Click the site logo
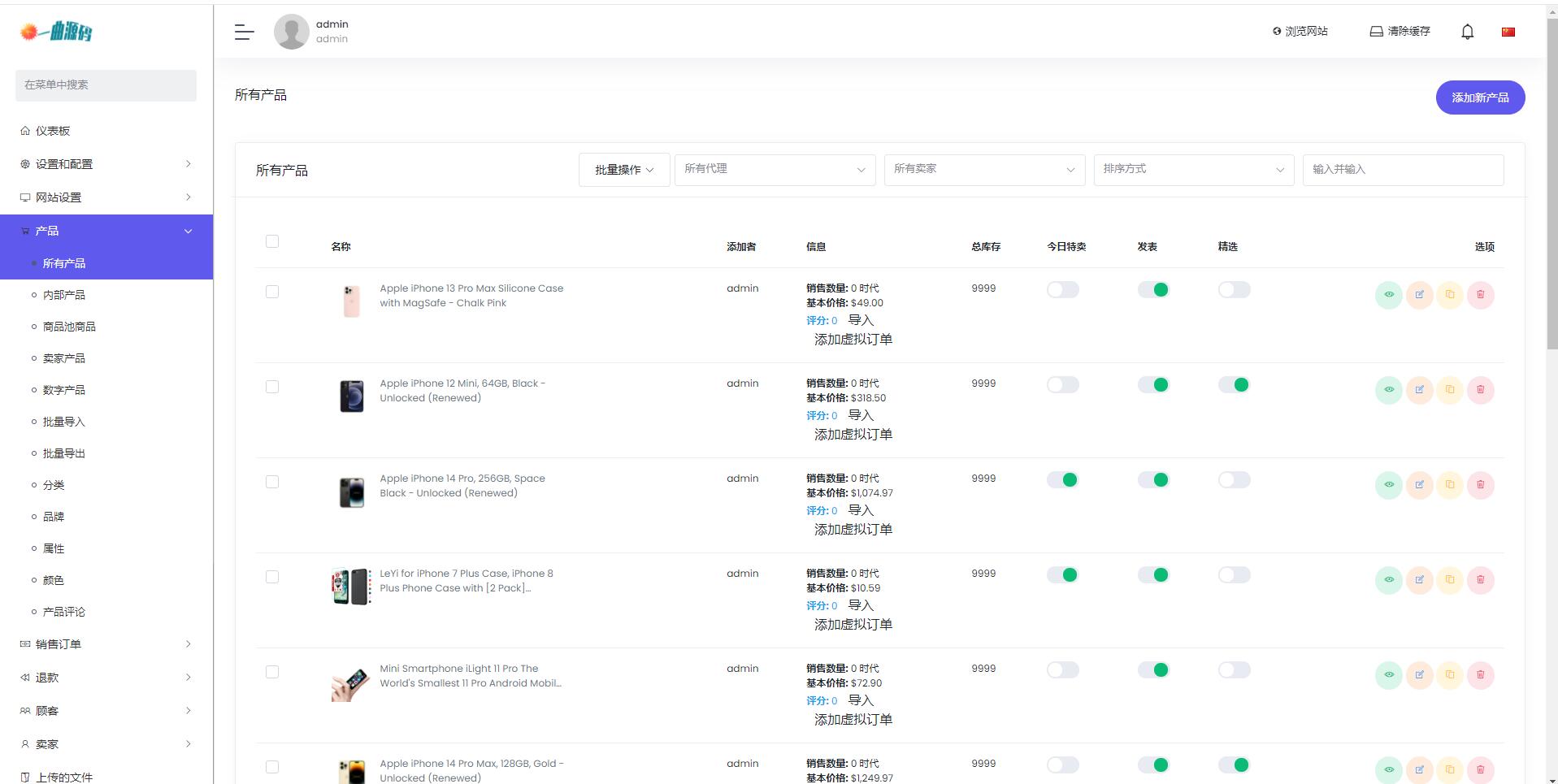The width and height of the screenshot is (1558, 784). [56, 32]
